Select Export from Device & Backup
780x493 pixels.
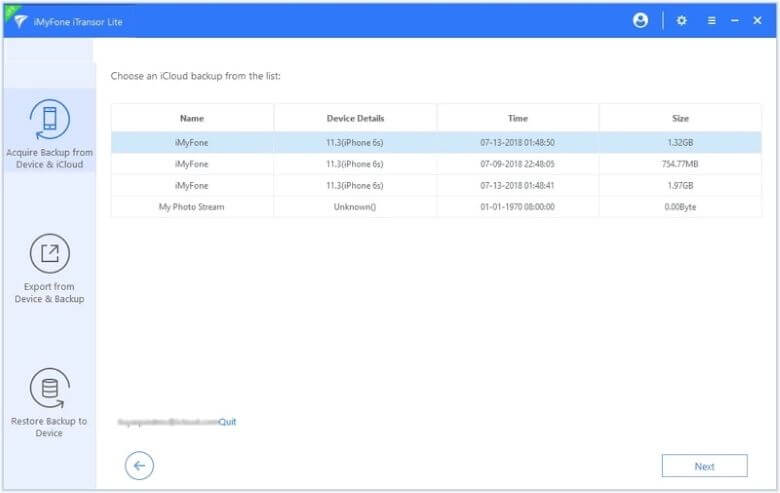coord(49,269)
